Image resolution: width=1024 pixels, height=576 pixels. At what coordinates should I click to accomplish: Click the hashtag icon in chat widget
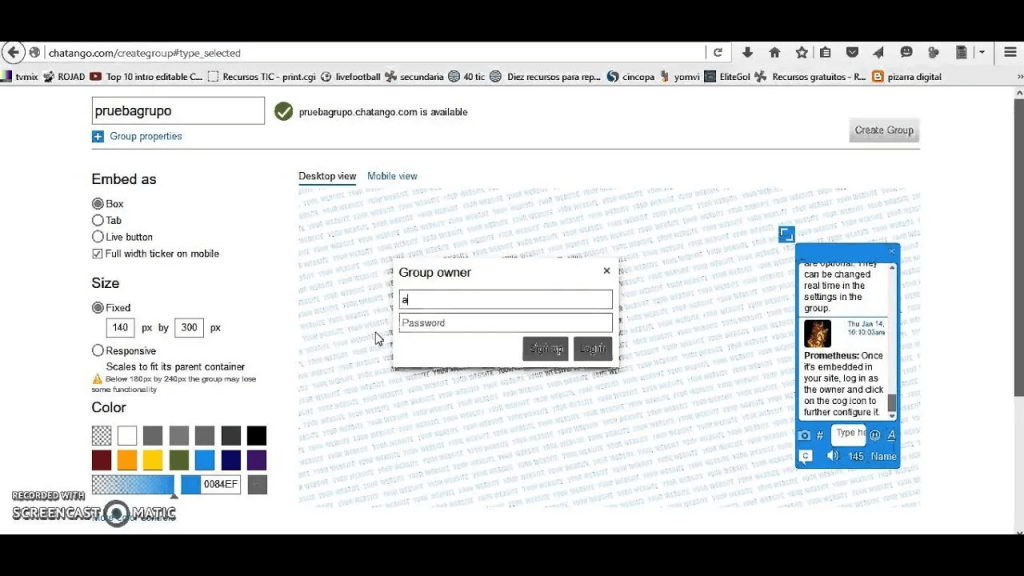[820, 435]
